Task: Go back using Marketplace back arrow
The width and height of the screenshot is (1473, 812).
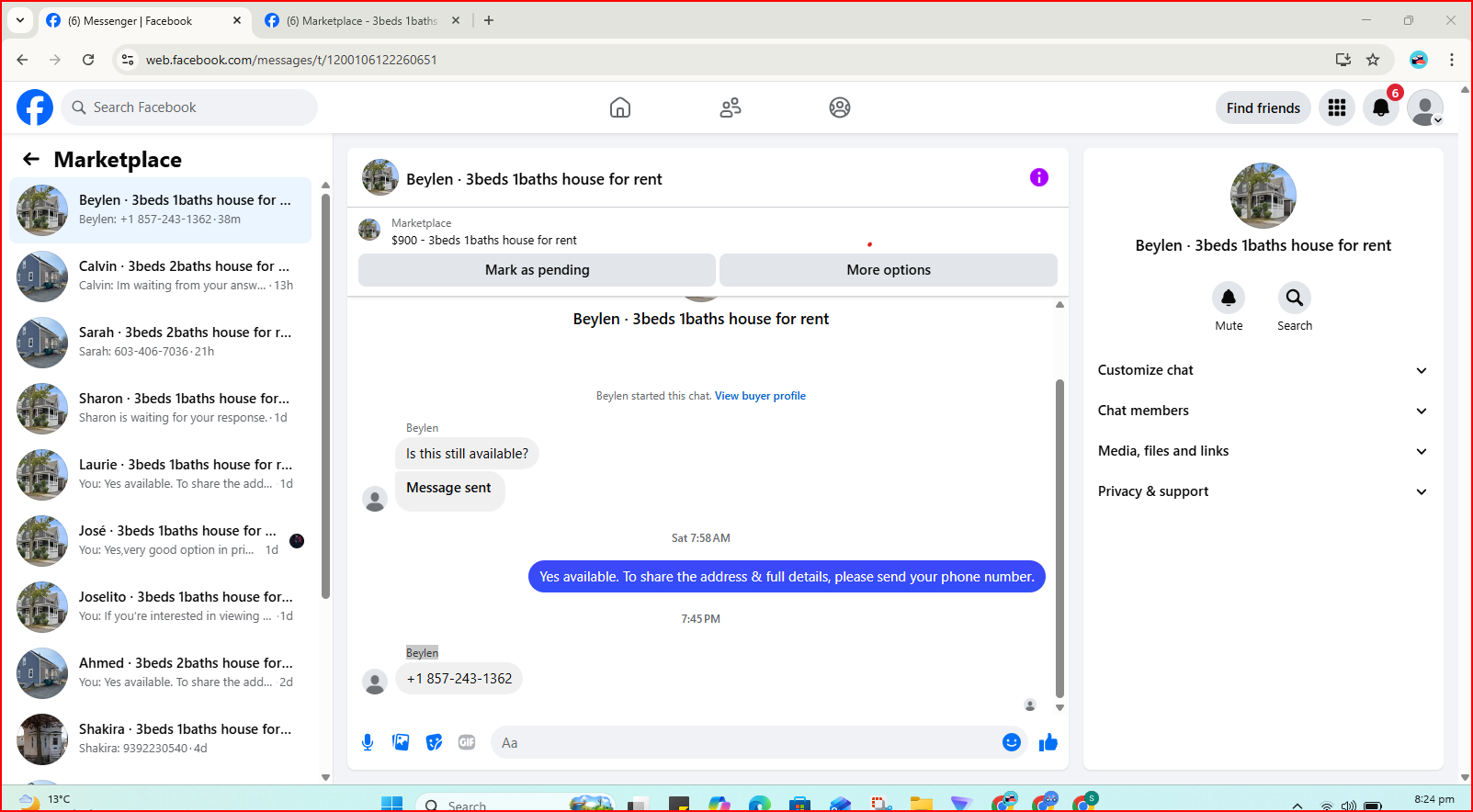Action: (x=31, y=159)
